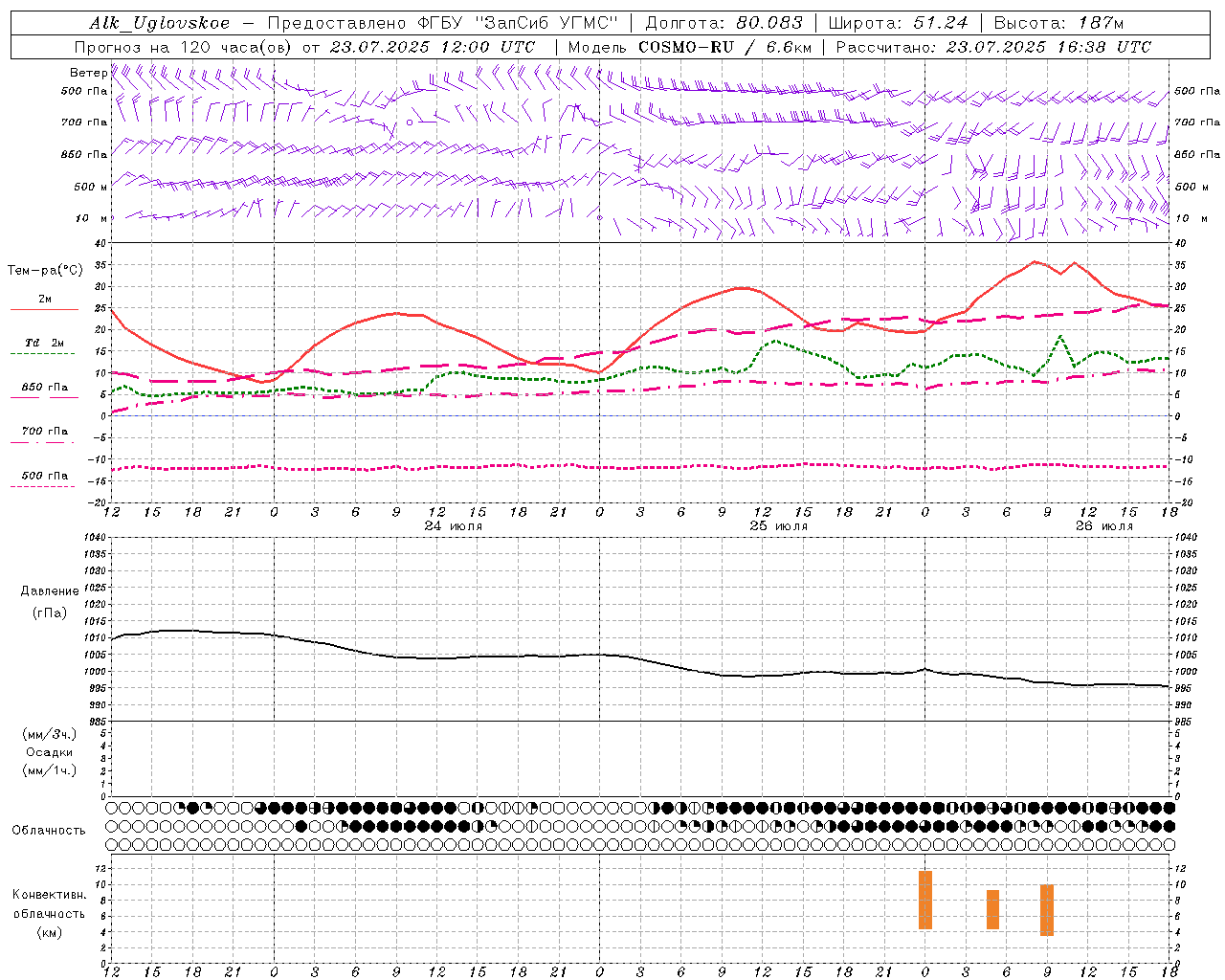Click the 'Модель COSMO-RU / 6.6км' label
1225x980 pixels.
(690, 47)
